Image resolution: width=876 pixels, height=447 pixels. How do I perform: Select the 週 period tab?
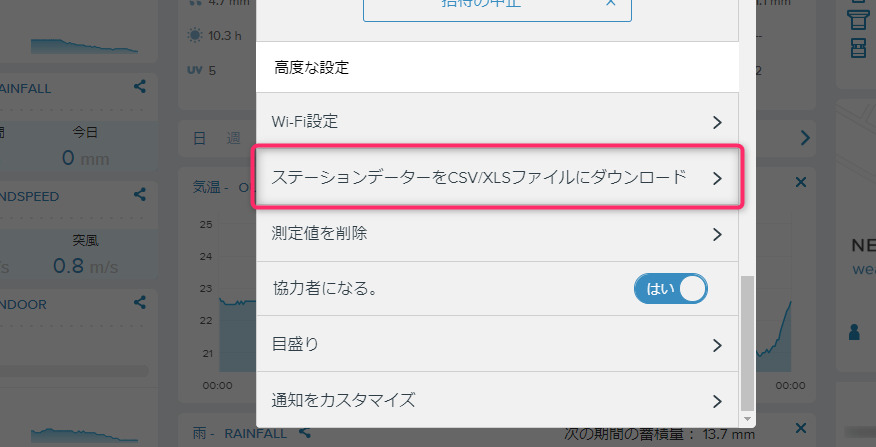click(x=234, y=138)
